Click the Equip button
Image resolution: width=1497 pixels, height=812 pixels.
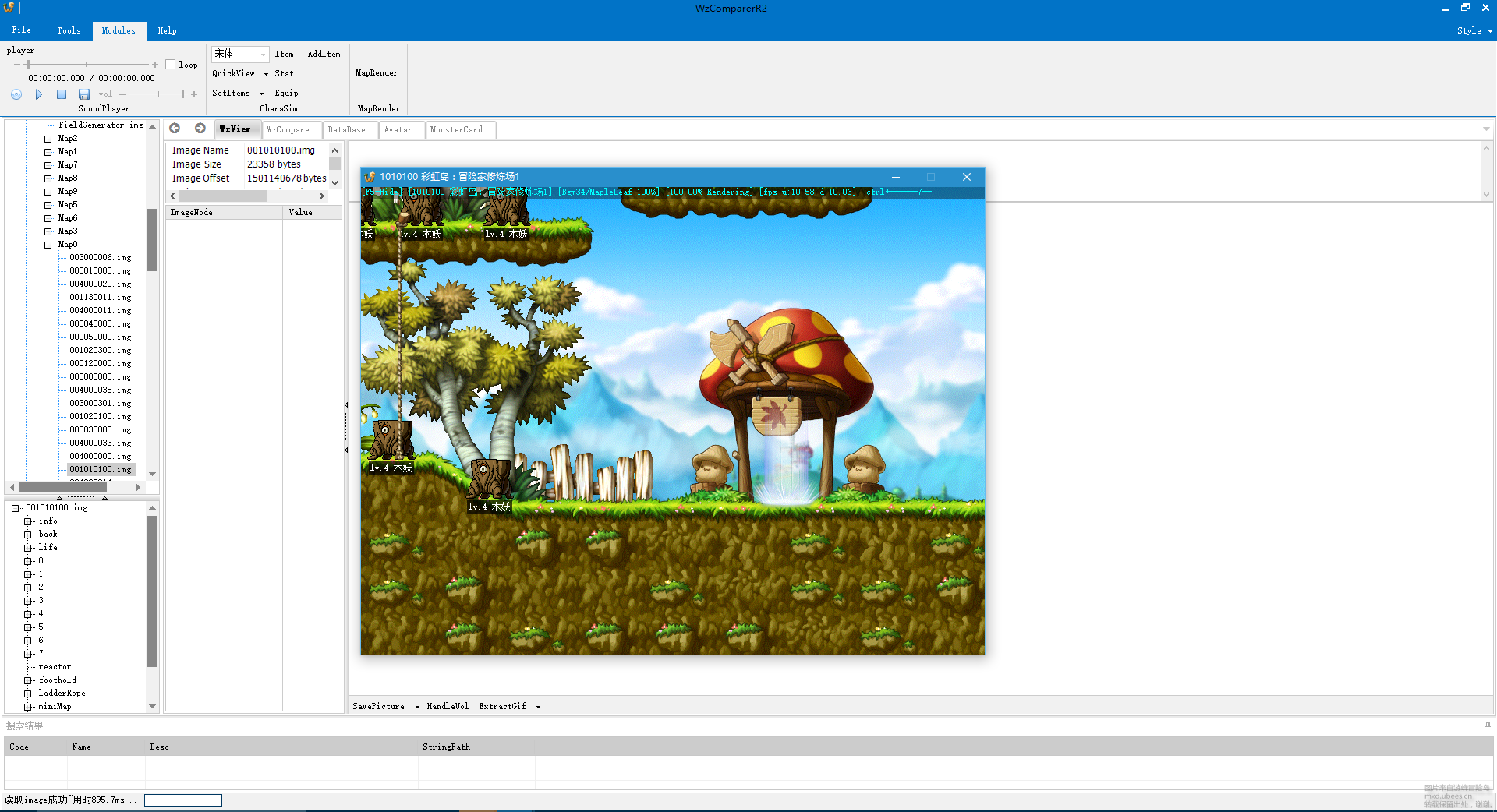point(286,94)
